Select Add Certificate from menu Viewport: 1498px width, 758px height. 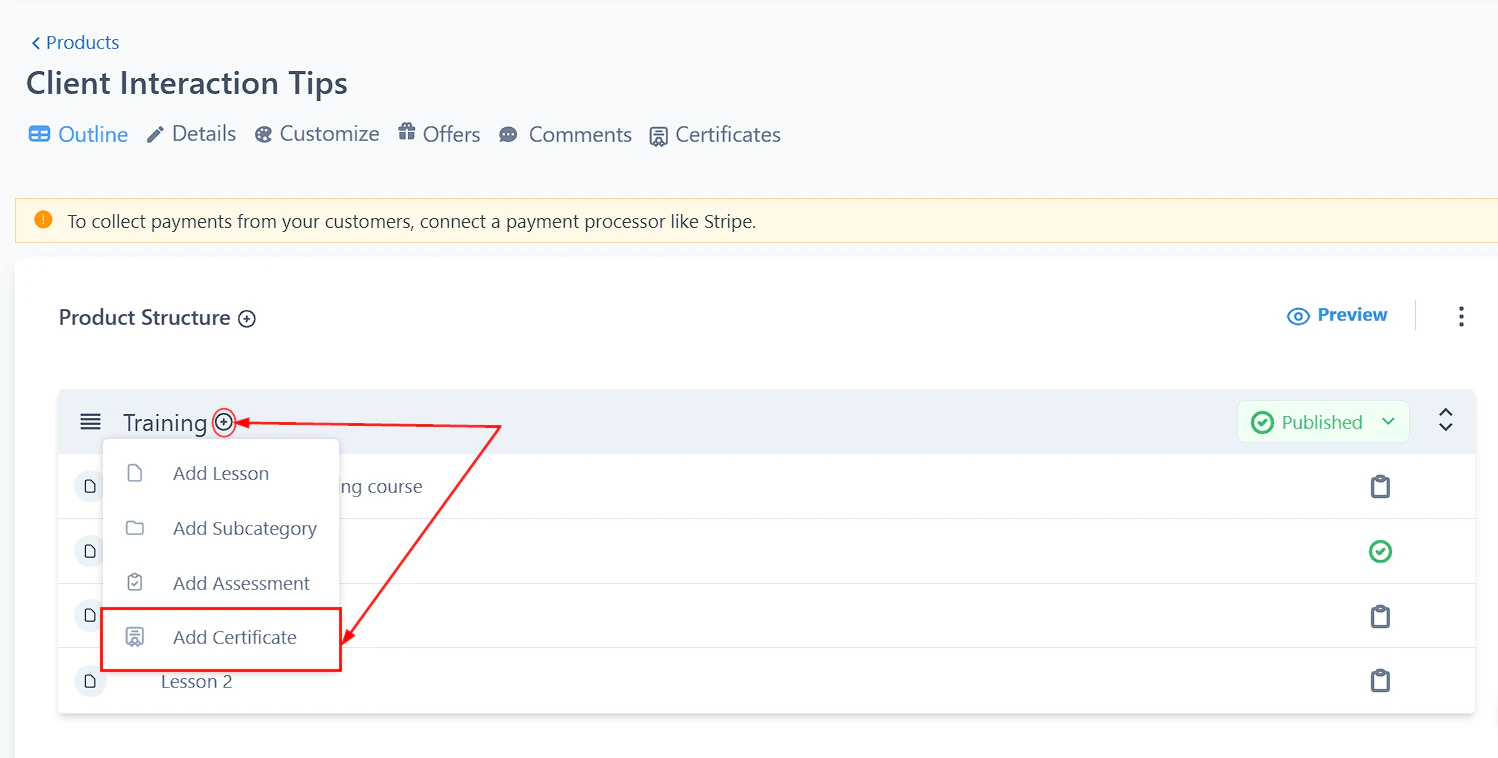tap(221, 638)
